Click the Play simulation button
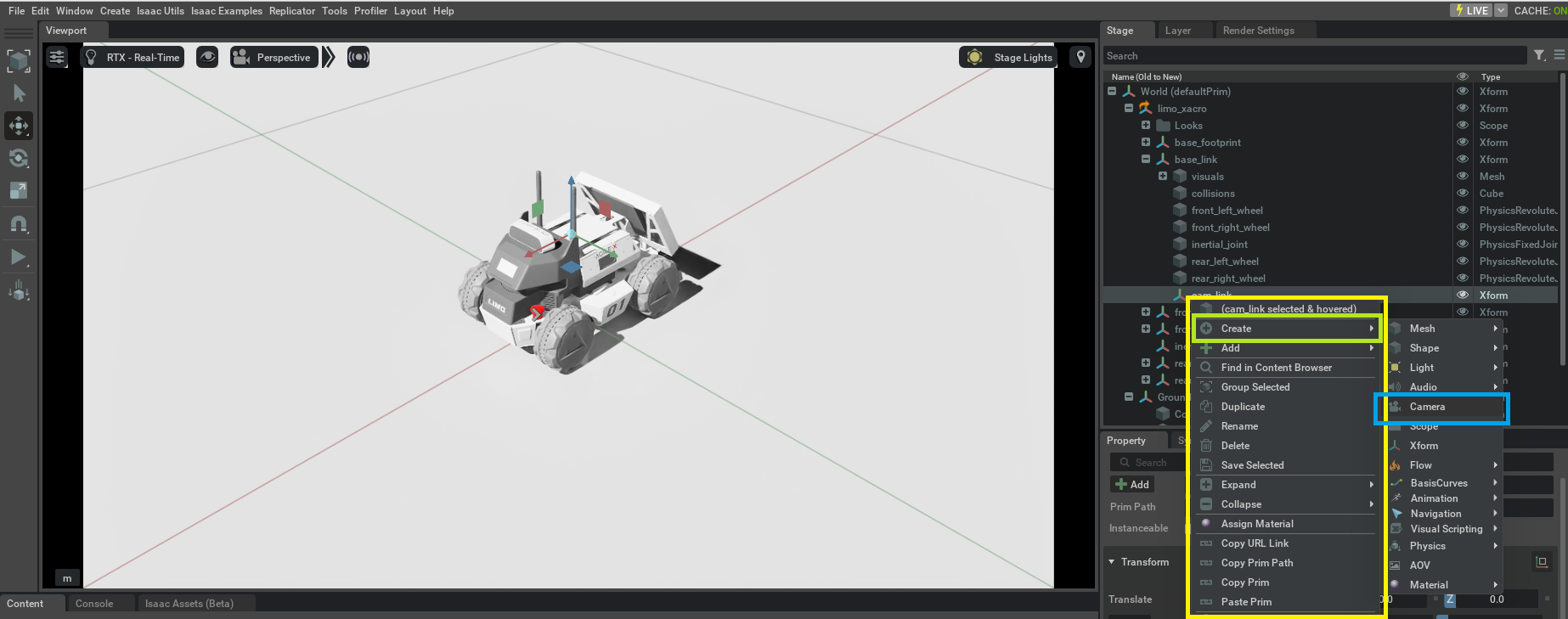Viewport: 1568px width, 619px height. (x=19, y=256)
